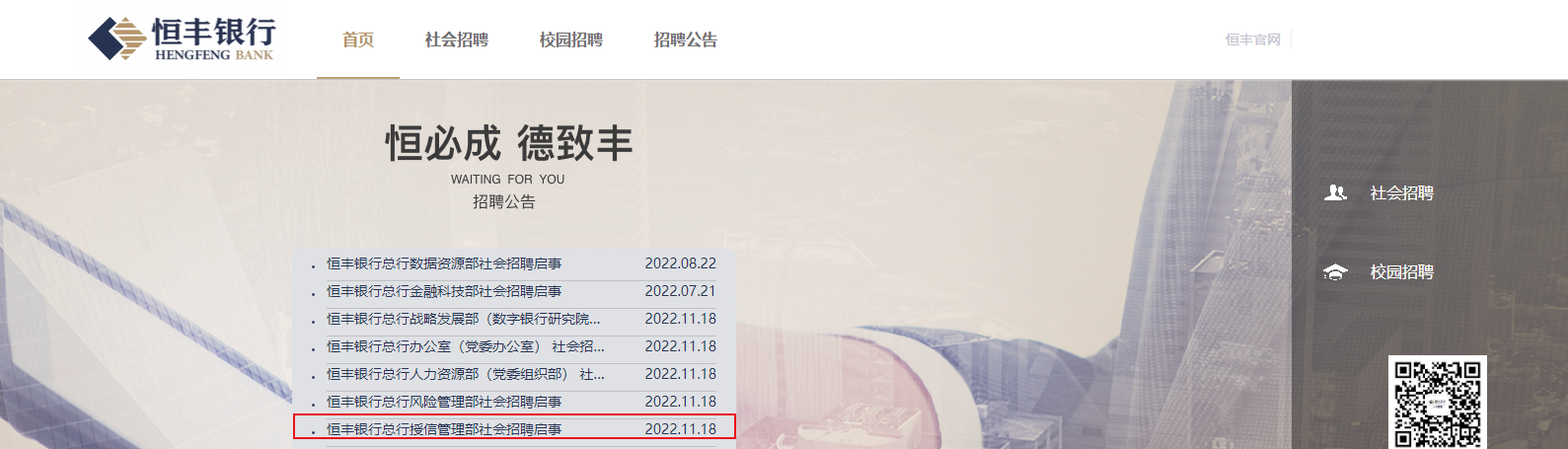Click the Hengfeng Bank logo
Image resolution: width=1568 pixels, height=449 pixels.
(182, 38)
